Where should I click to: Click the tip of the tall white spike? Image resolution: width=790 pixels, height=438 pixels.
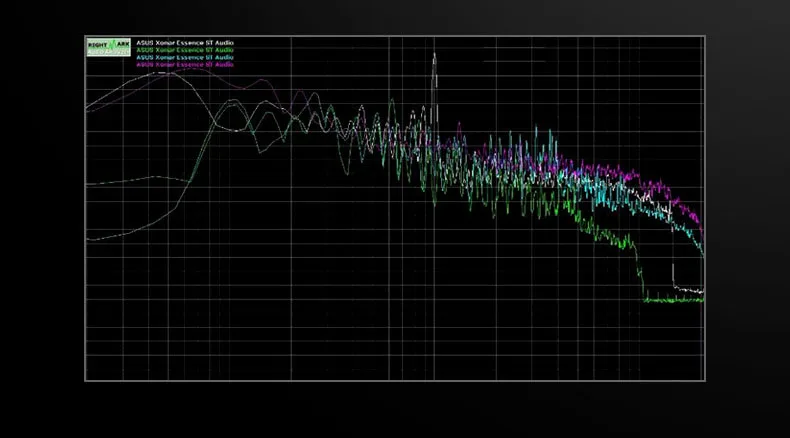coord(434,54)
